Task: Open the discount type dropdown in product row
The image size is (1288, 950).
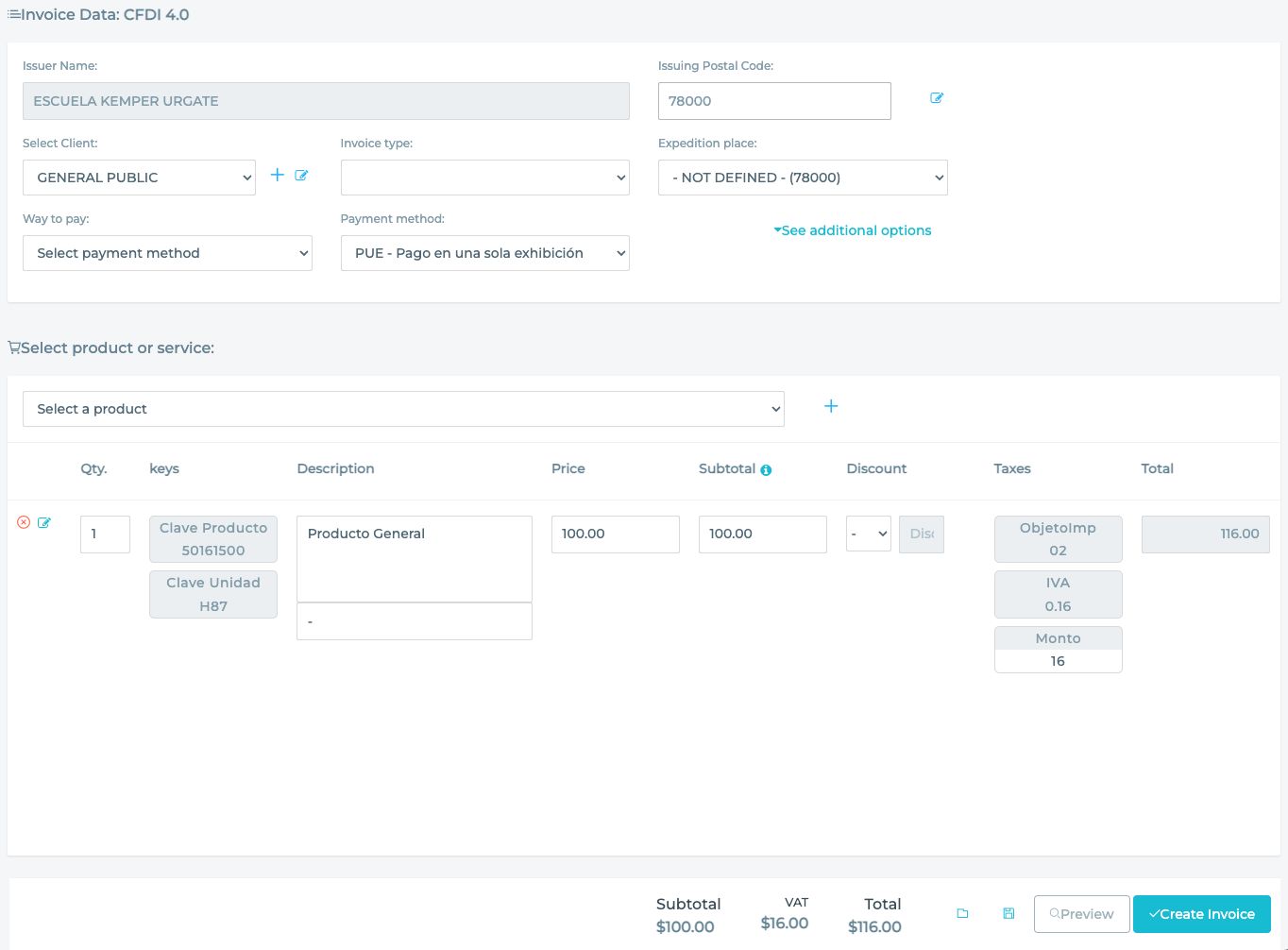Action: point(869,534)
